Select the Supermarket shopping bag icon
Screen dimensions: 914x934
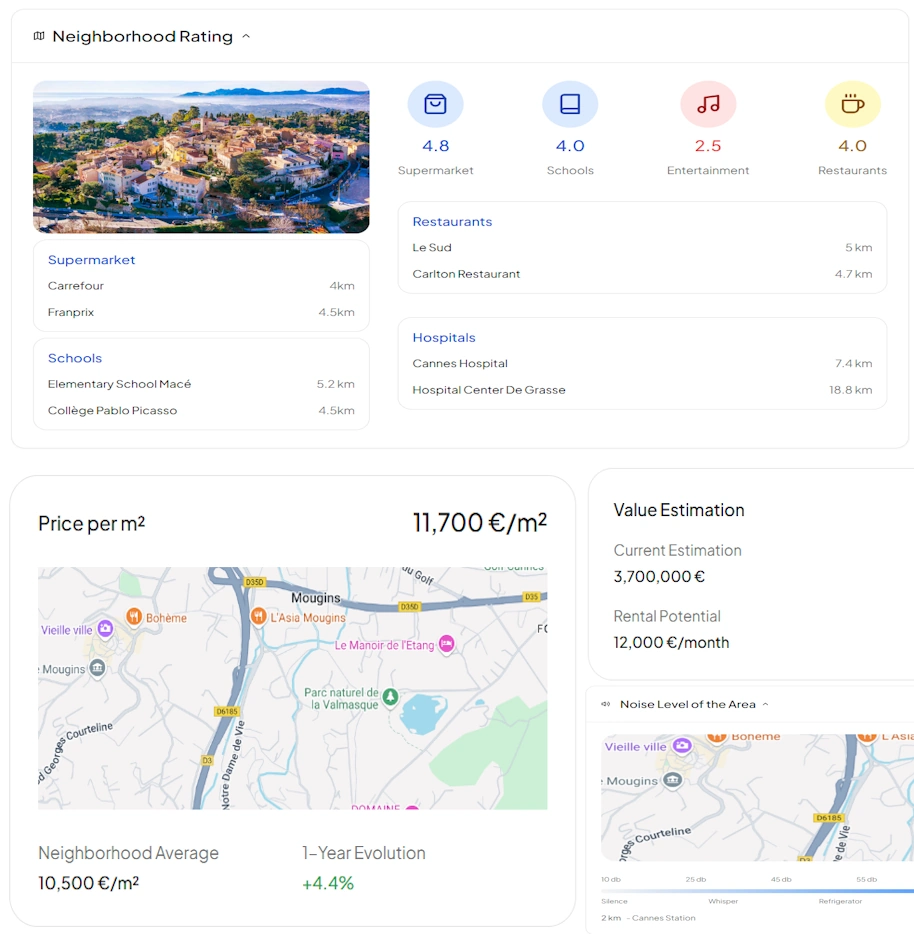(x=436, y=104)
